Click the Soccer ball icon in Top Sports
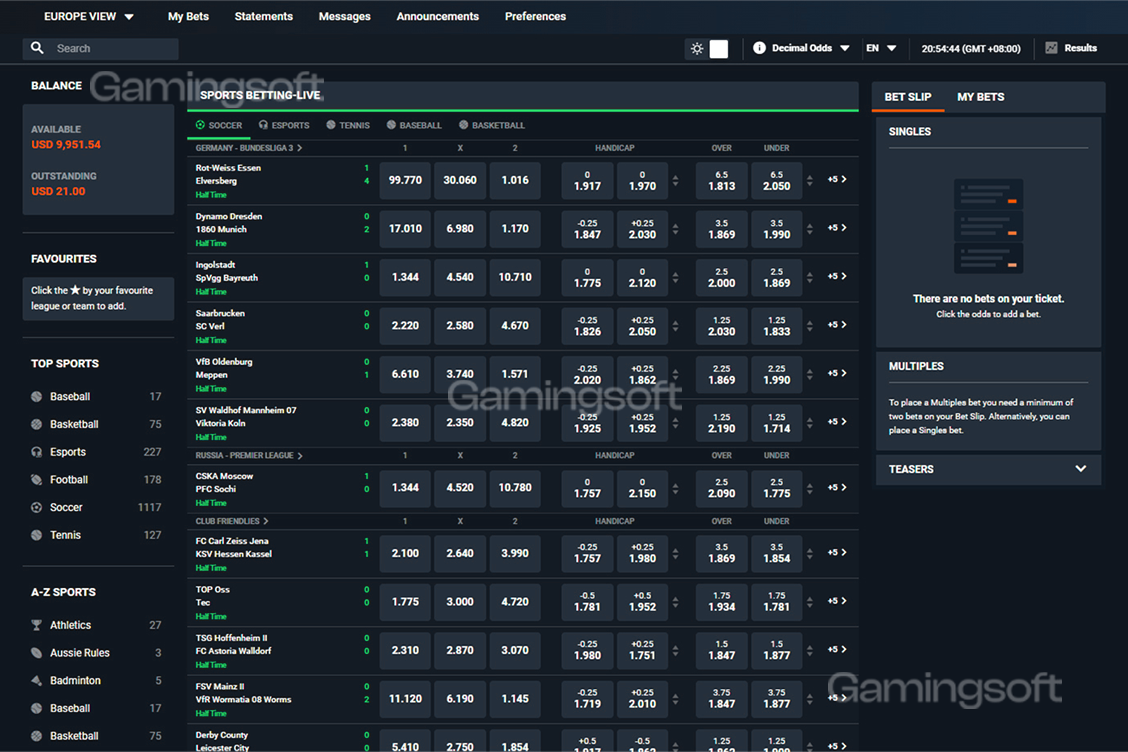 pyautogui.click(x=37, y=508)
